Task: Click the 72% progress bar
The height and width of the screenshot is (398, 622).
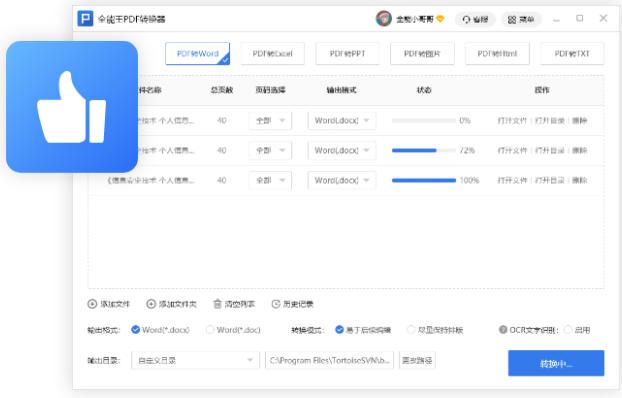Action: point(424,150)
